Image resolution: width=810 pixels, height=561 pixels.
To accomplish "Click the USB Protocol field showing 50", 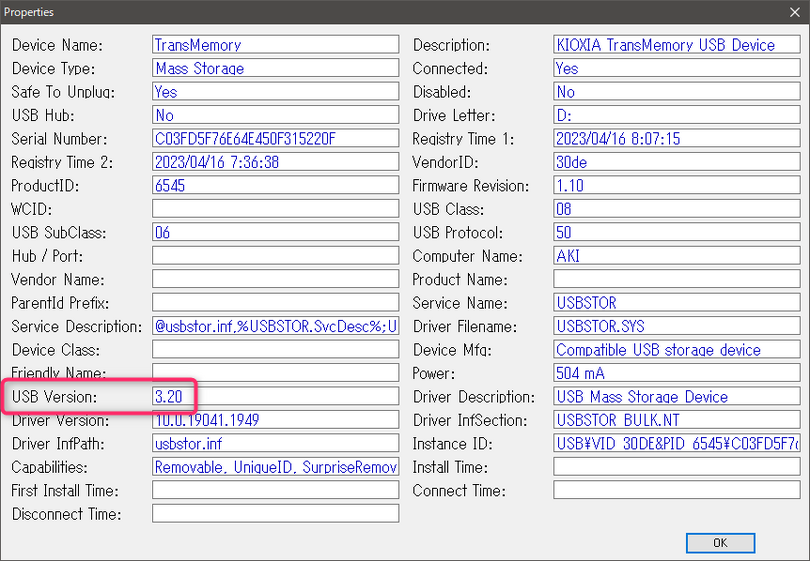I will tap(677, 232).
